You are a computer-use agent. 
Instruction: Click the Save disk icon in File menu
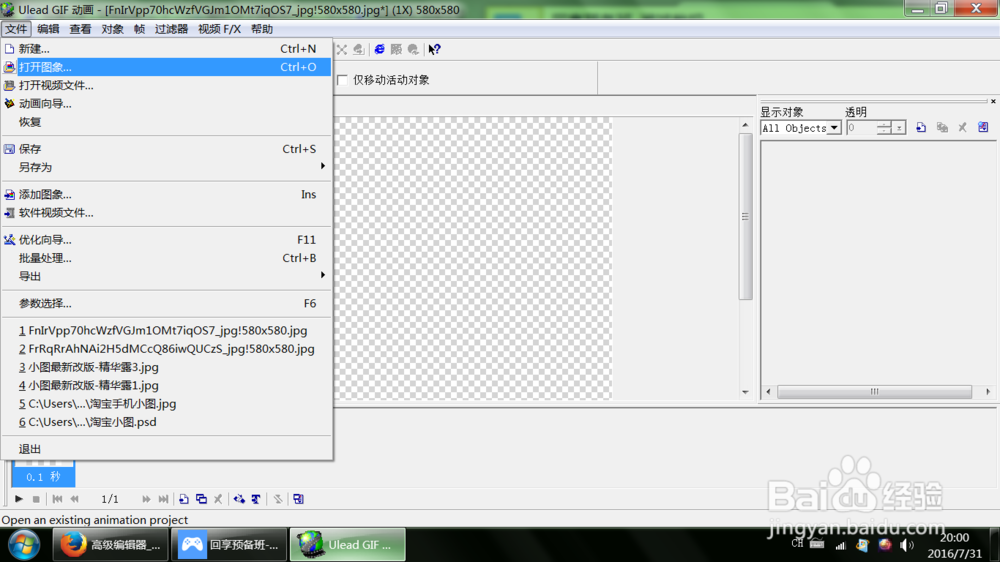tap(10, 149)
